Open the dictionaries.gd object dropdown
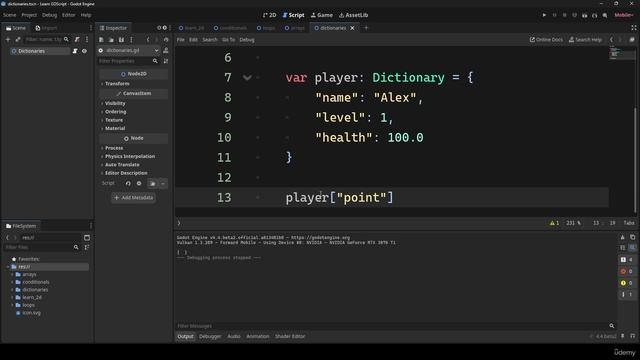Screen dimensions: 640x360 (129, 50)
